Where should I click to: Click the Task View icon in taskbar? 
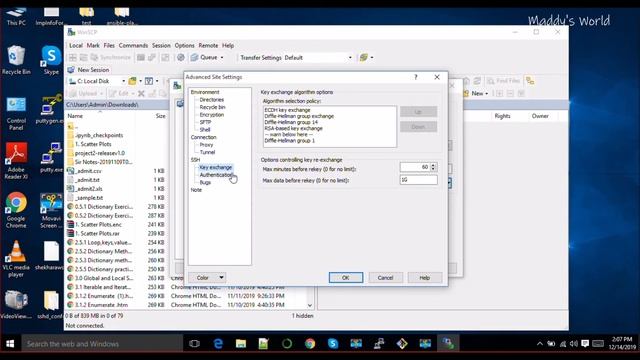tap(195, 344)
